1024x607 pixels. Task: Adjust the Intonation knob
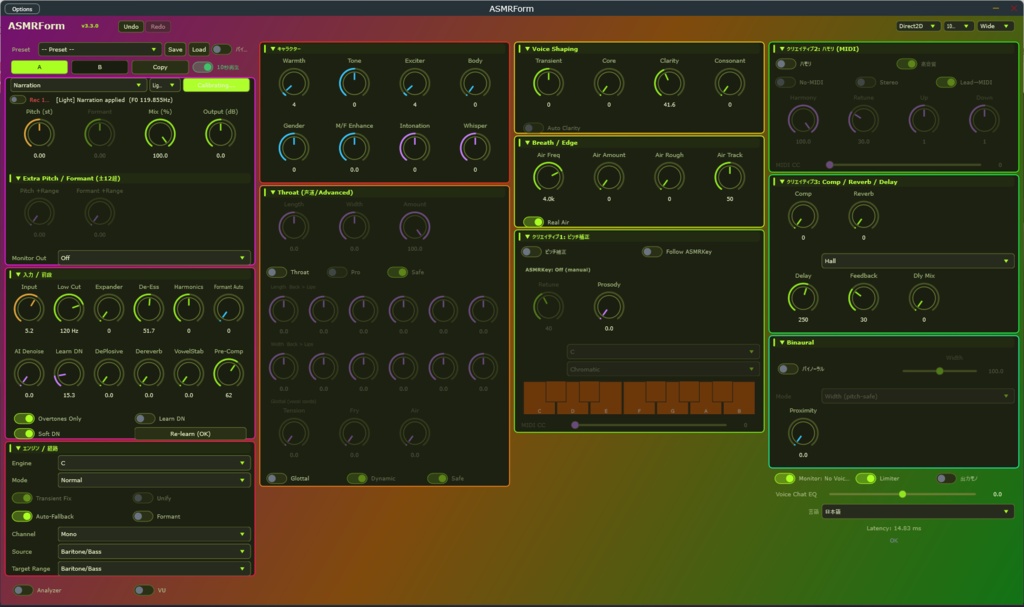tap(415, 148)
